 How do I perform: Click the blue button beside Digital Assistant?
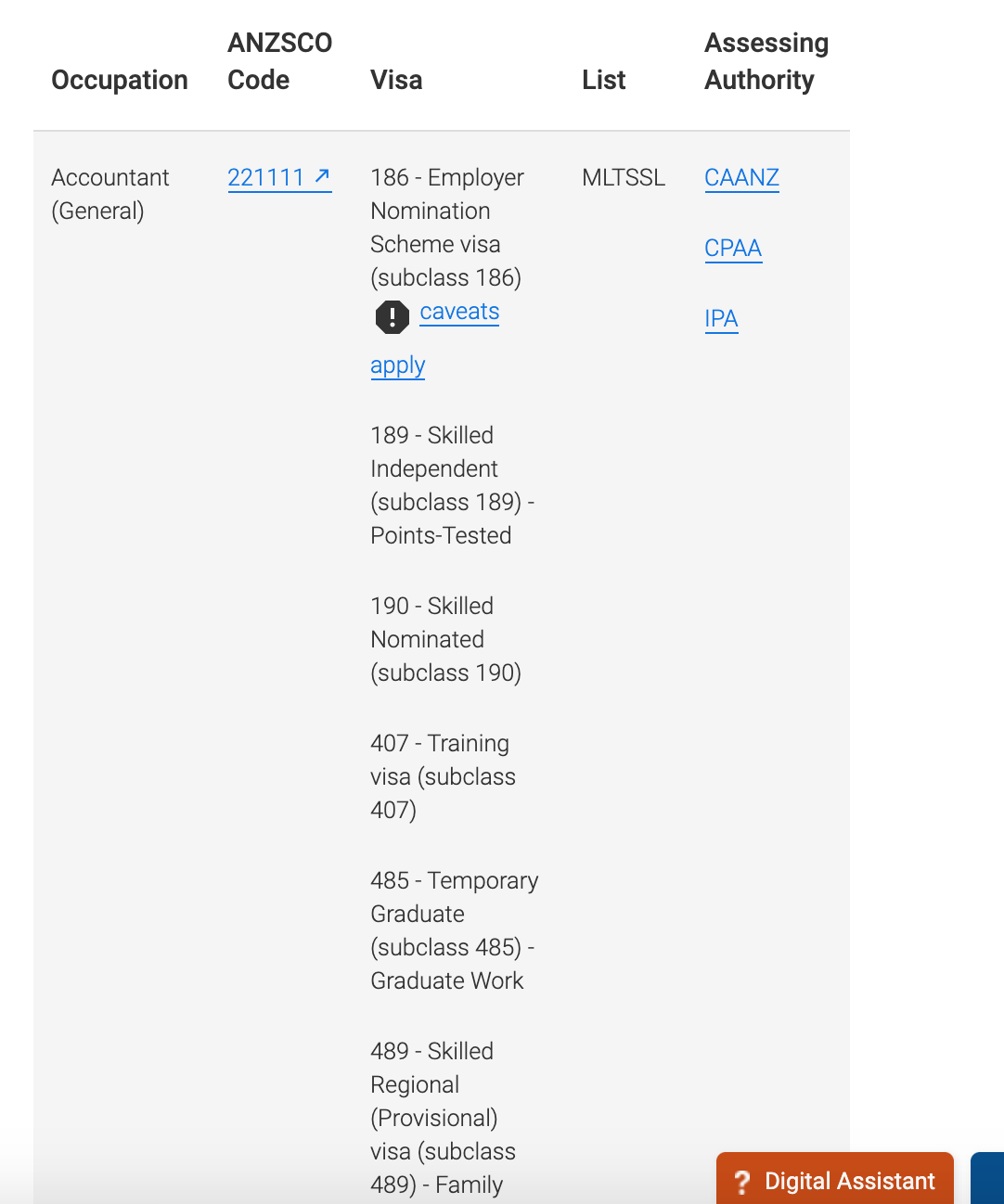987,1179
